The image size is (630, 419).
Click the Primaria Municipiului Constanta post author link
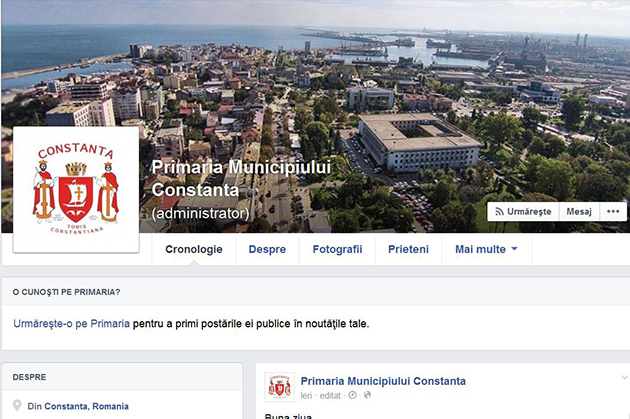coord(383,381)
